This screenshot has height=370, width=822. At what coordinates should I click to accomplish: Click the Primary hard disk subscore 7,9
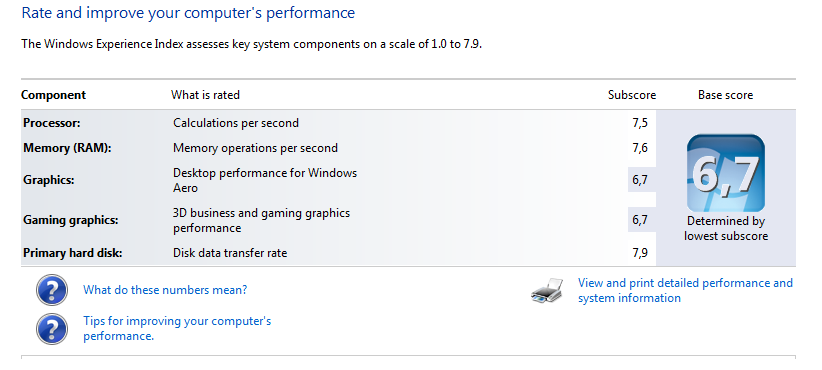[640, 253]
